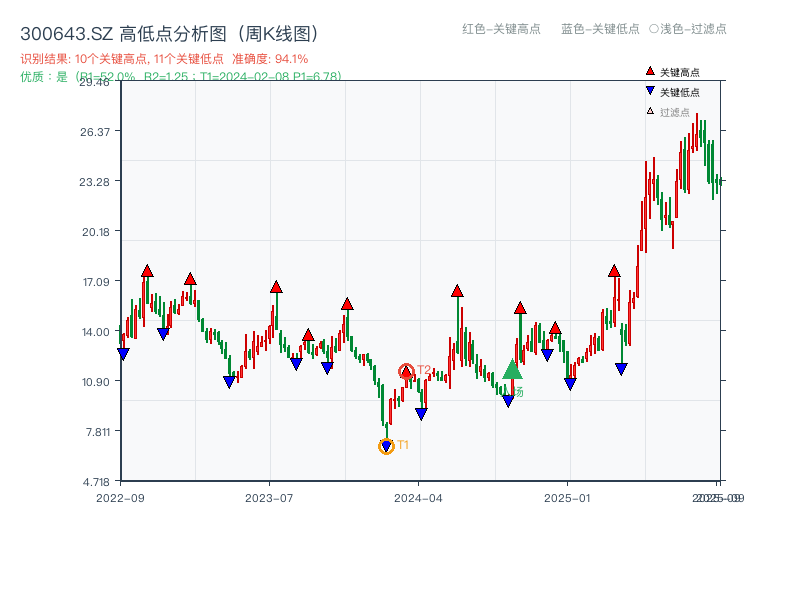
Task: Click the red high triangle near 16.4 in mid-2024
Action: pos(457,291)
